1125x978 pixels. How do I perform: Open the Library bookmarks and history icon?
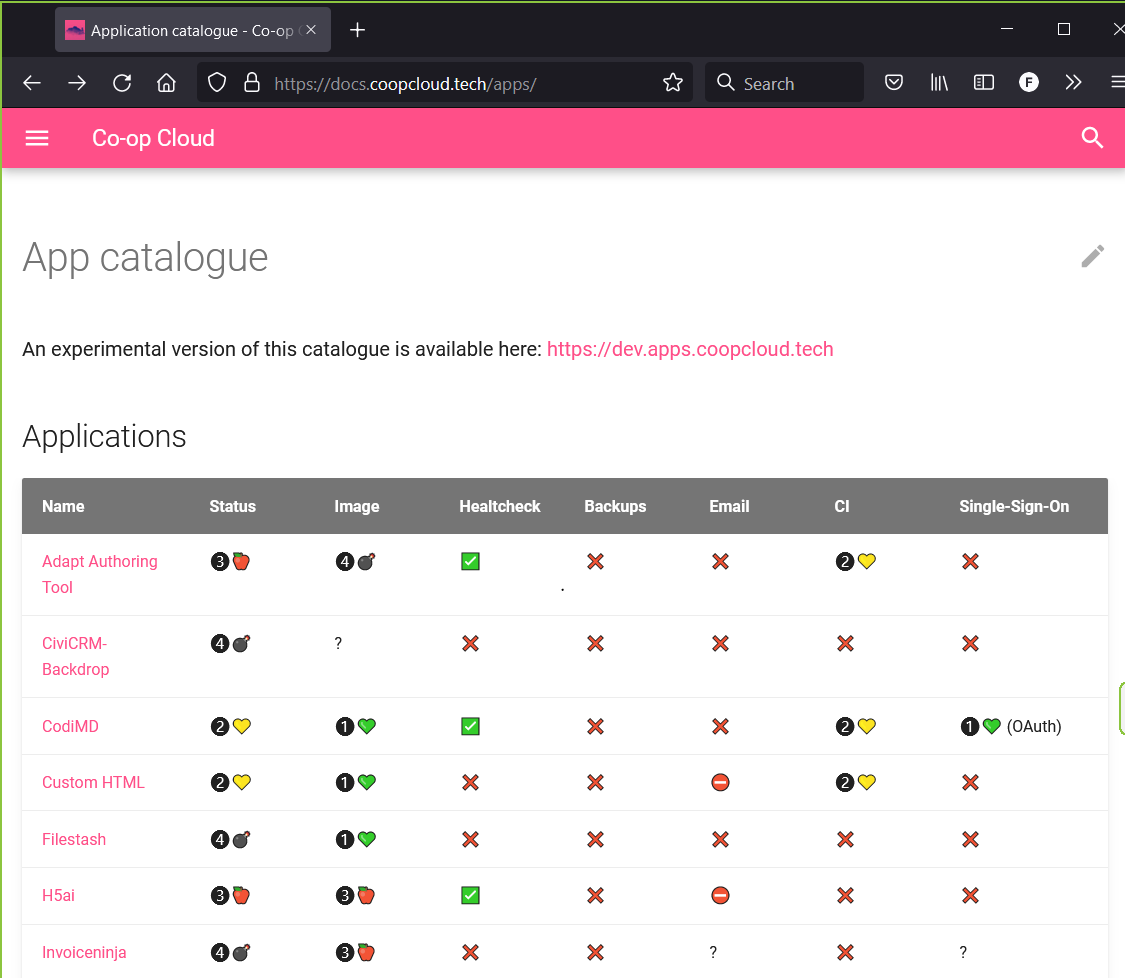(x=939, y=83)
